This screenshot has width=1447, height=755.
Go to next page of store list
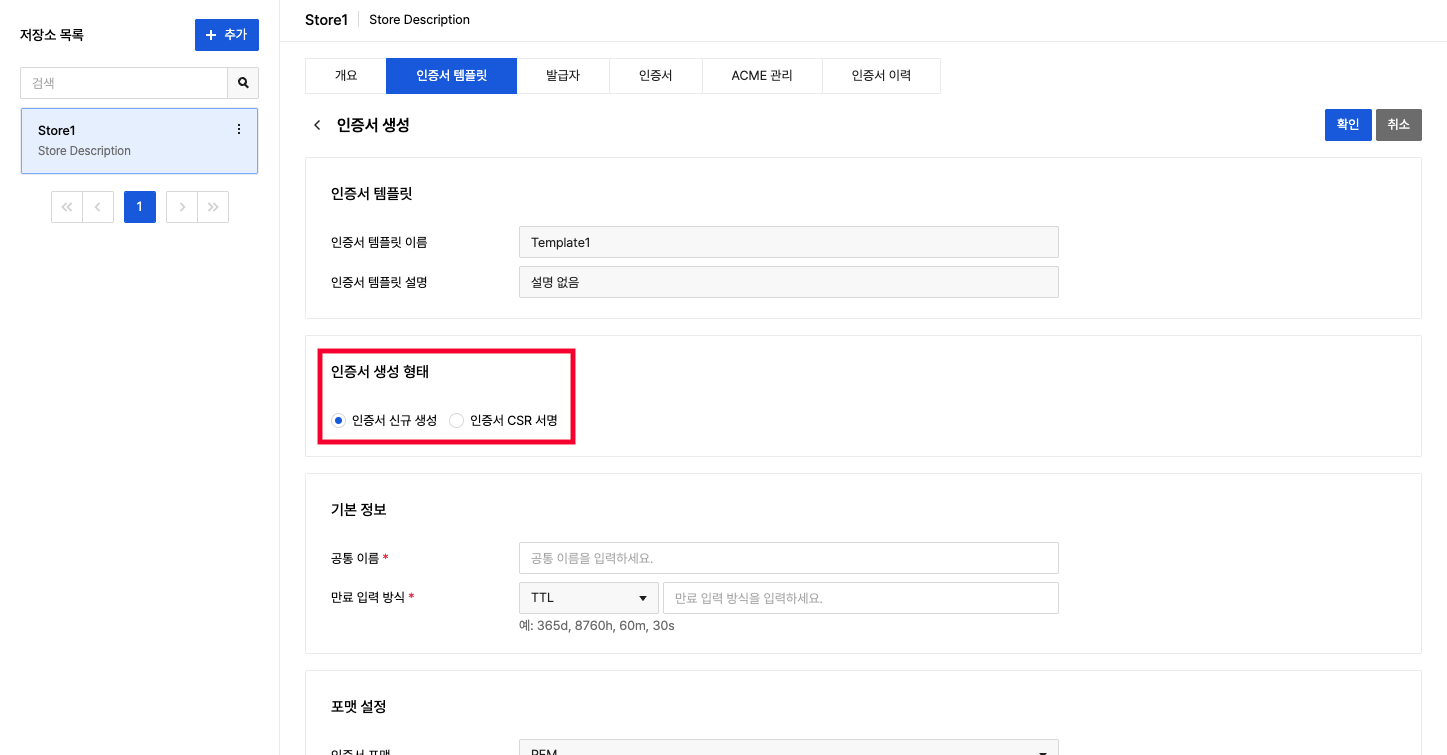[182, 207]
